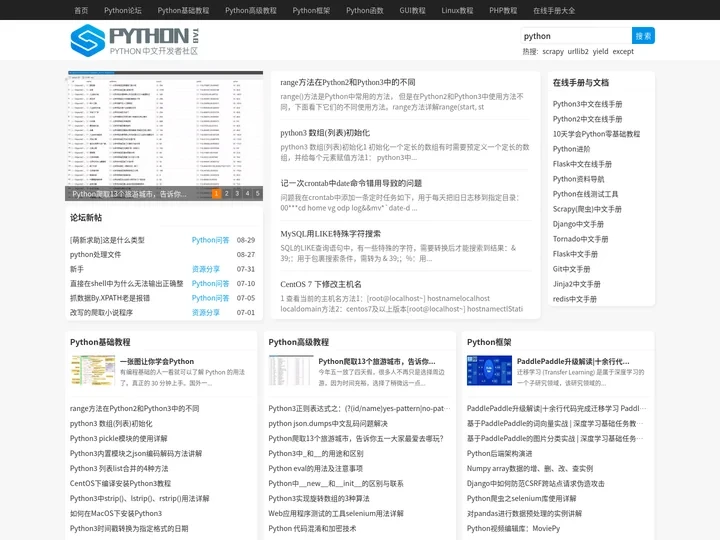Open featured title 一张图让你学会Python

coord(157,361)
